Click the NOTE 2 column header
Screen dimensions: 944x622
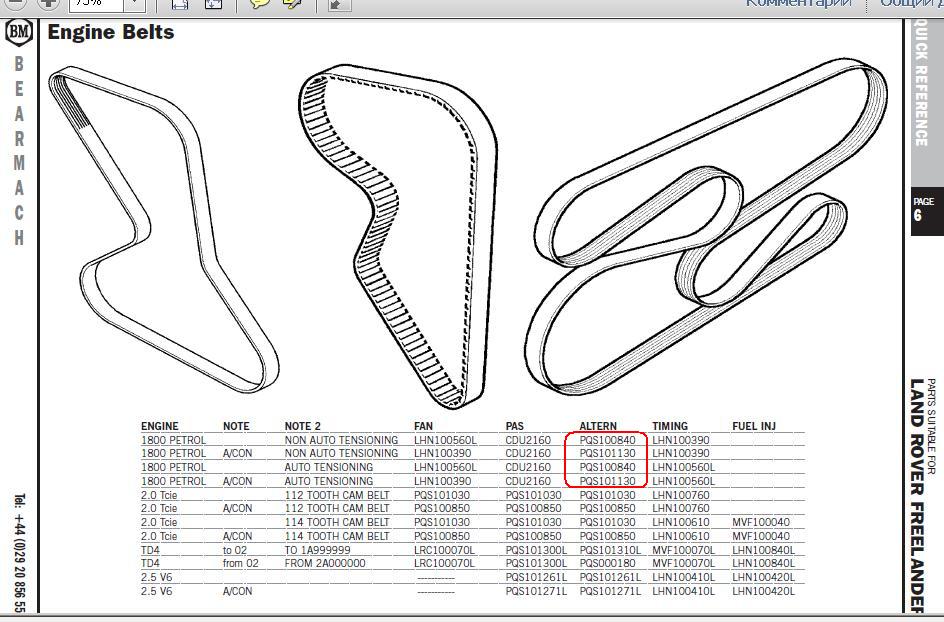pyautogui.click(x=303, y=426)
